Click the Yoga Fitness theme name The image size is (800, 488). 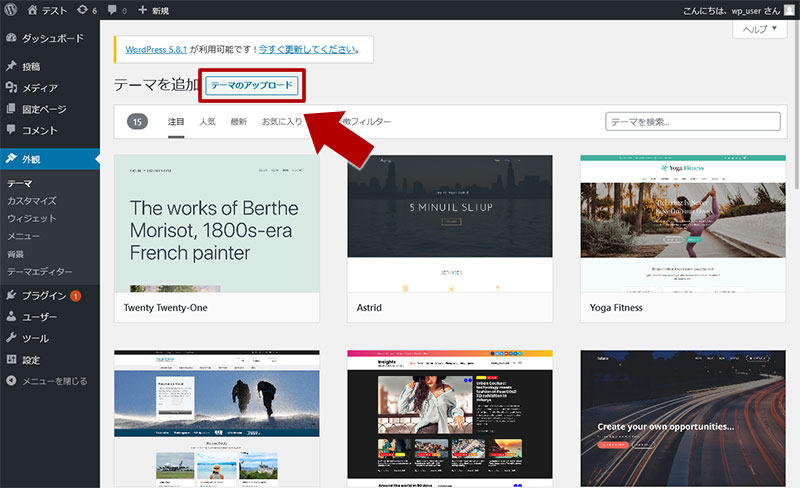tap(616, 308)
